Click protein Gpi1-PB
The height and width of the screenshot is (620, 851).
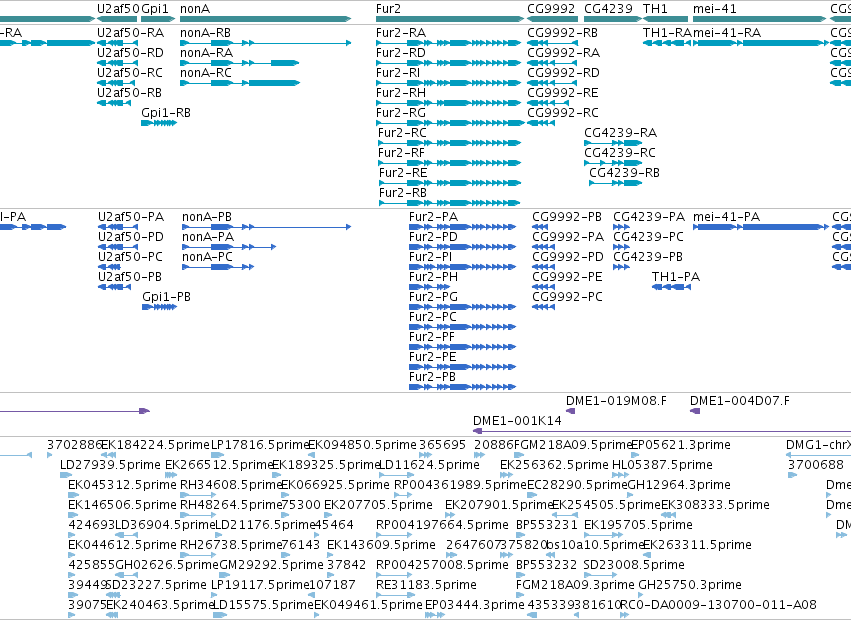pos(160,307)
